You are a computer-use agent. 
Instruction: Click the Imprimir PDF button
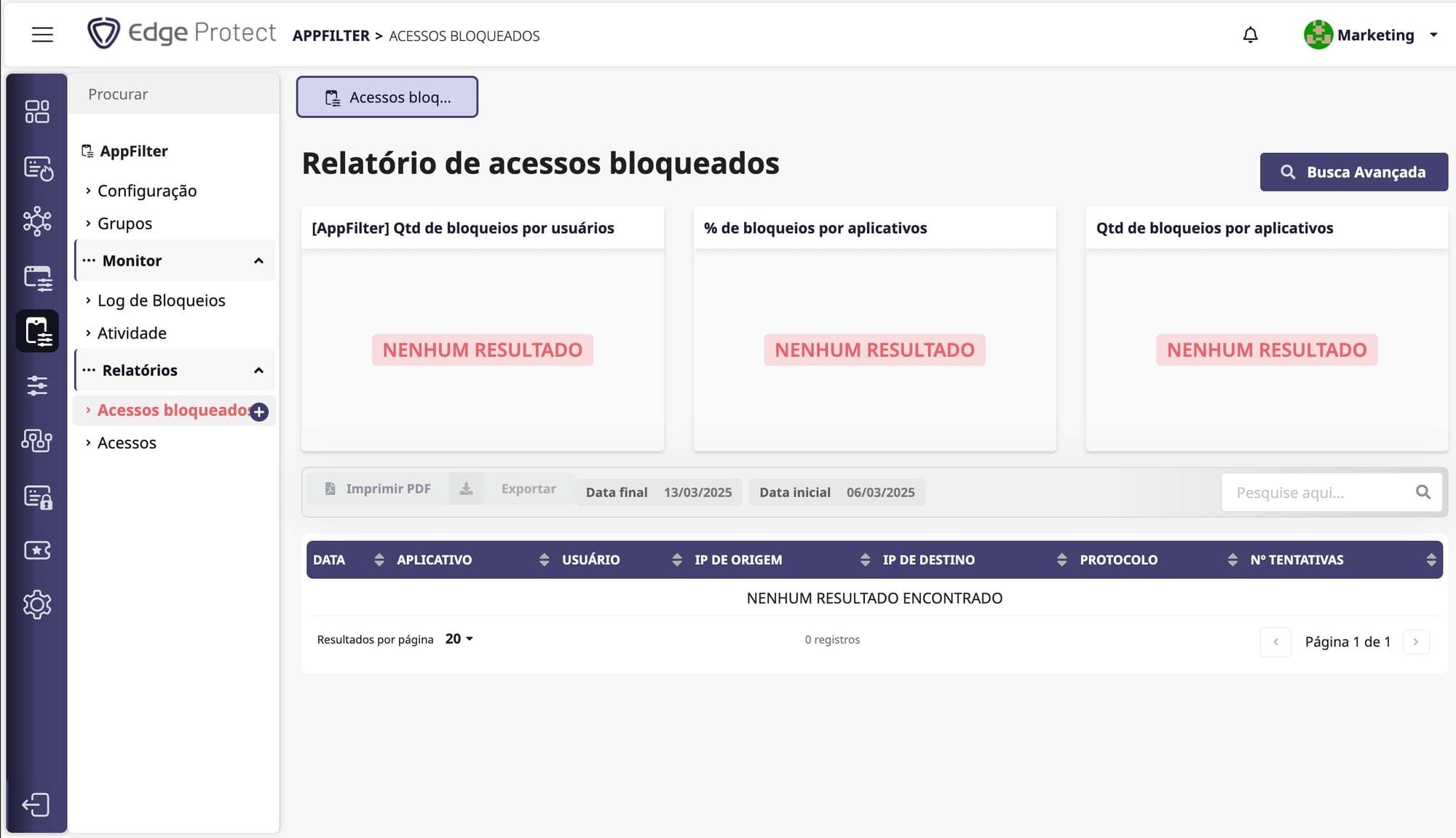378,489
